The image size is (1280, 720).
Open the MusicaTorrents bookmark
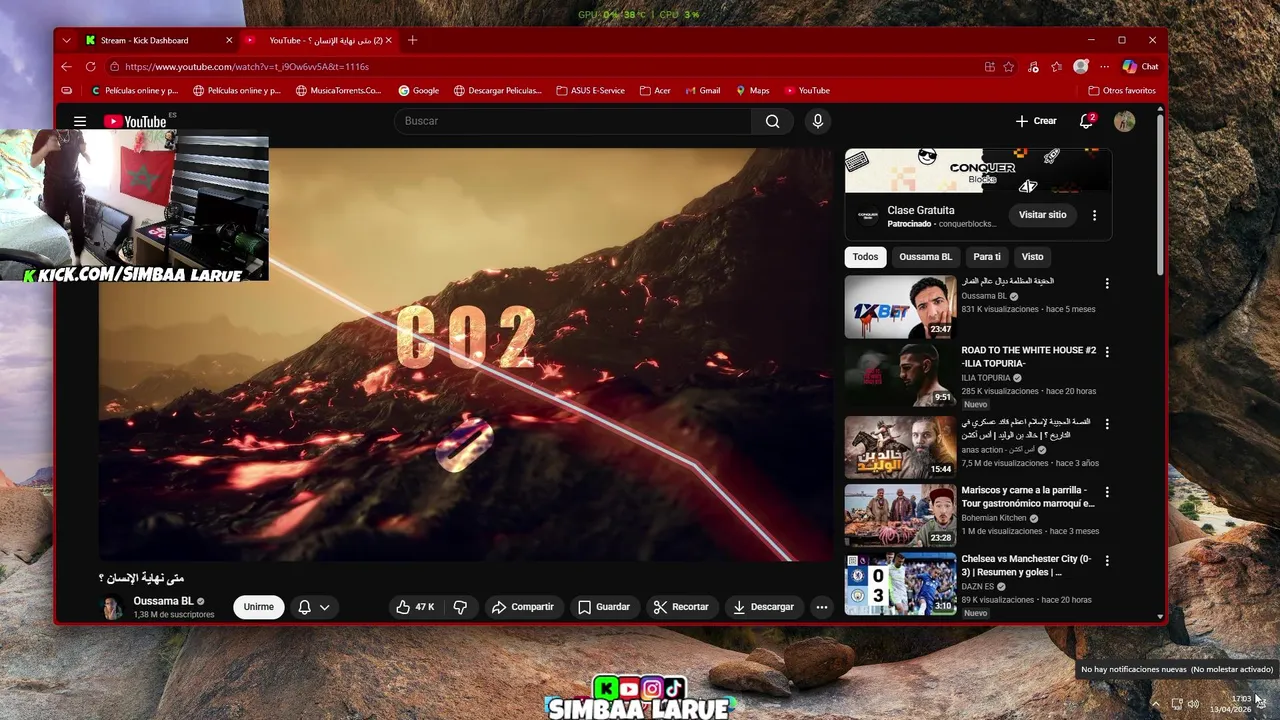(x=339, y=90)
